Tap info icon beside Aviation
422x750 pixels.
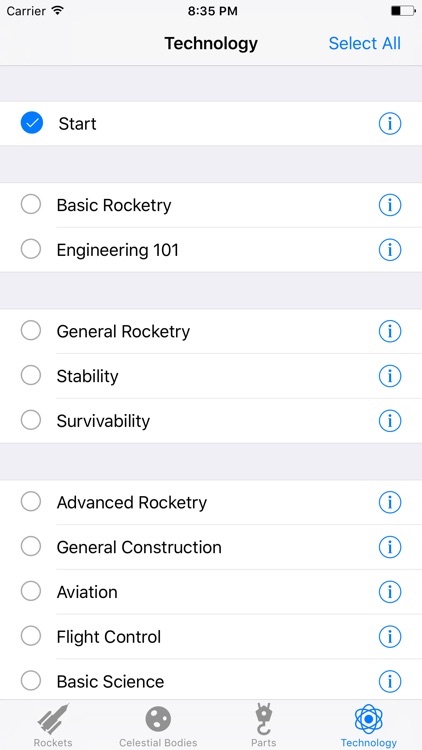point(389,592)
